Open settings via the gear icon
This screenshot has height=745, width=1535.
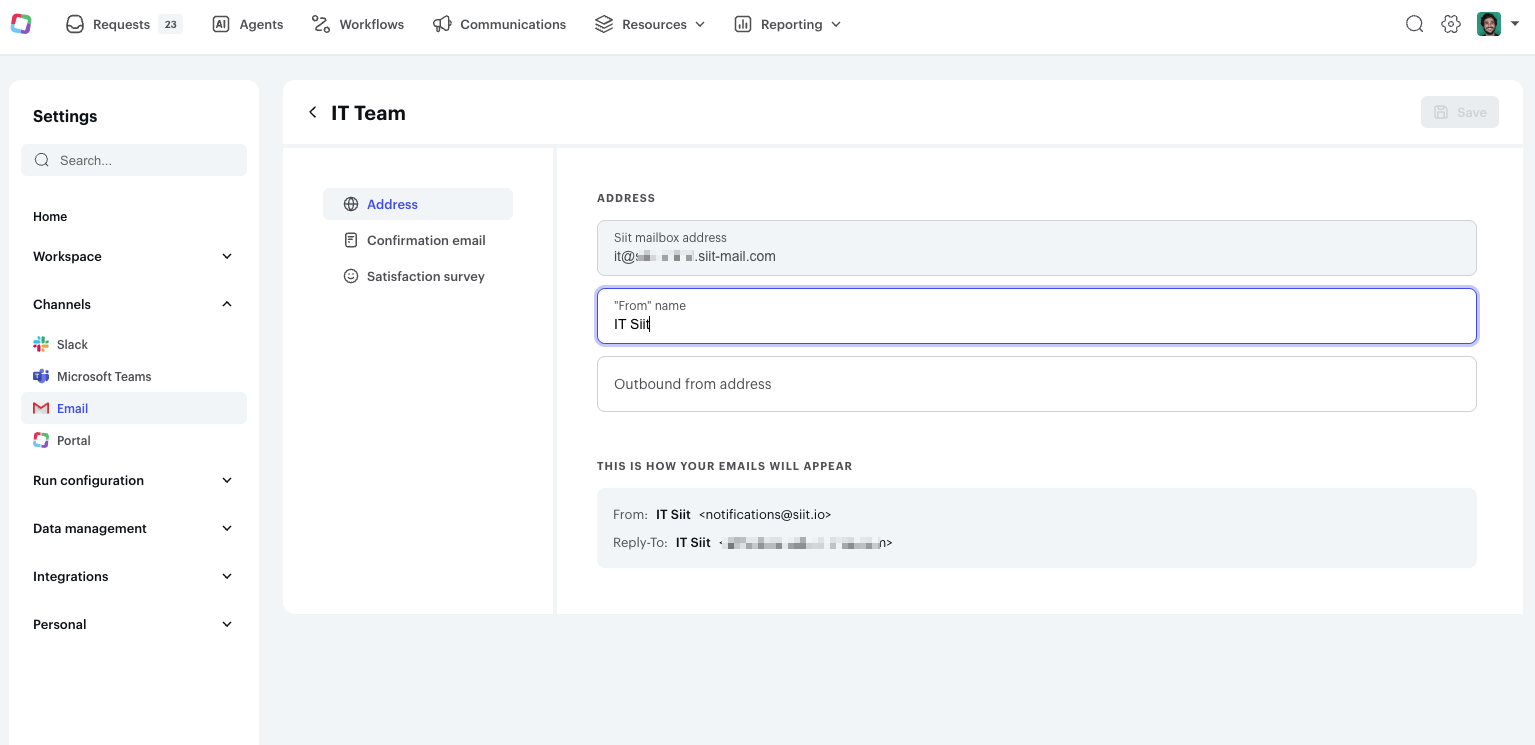coord(1451,24)
